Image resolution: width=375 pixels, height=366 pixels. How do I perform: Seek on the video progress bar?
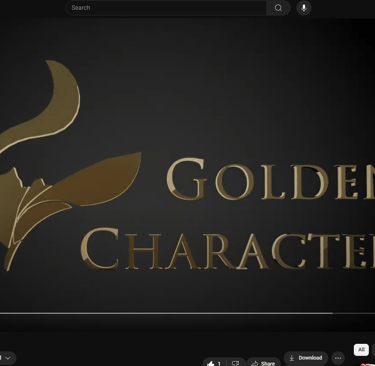187,313
